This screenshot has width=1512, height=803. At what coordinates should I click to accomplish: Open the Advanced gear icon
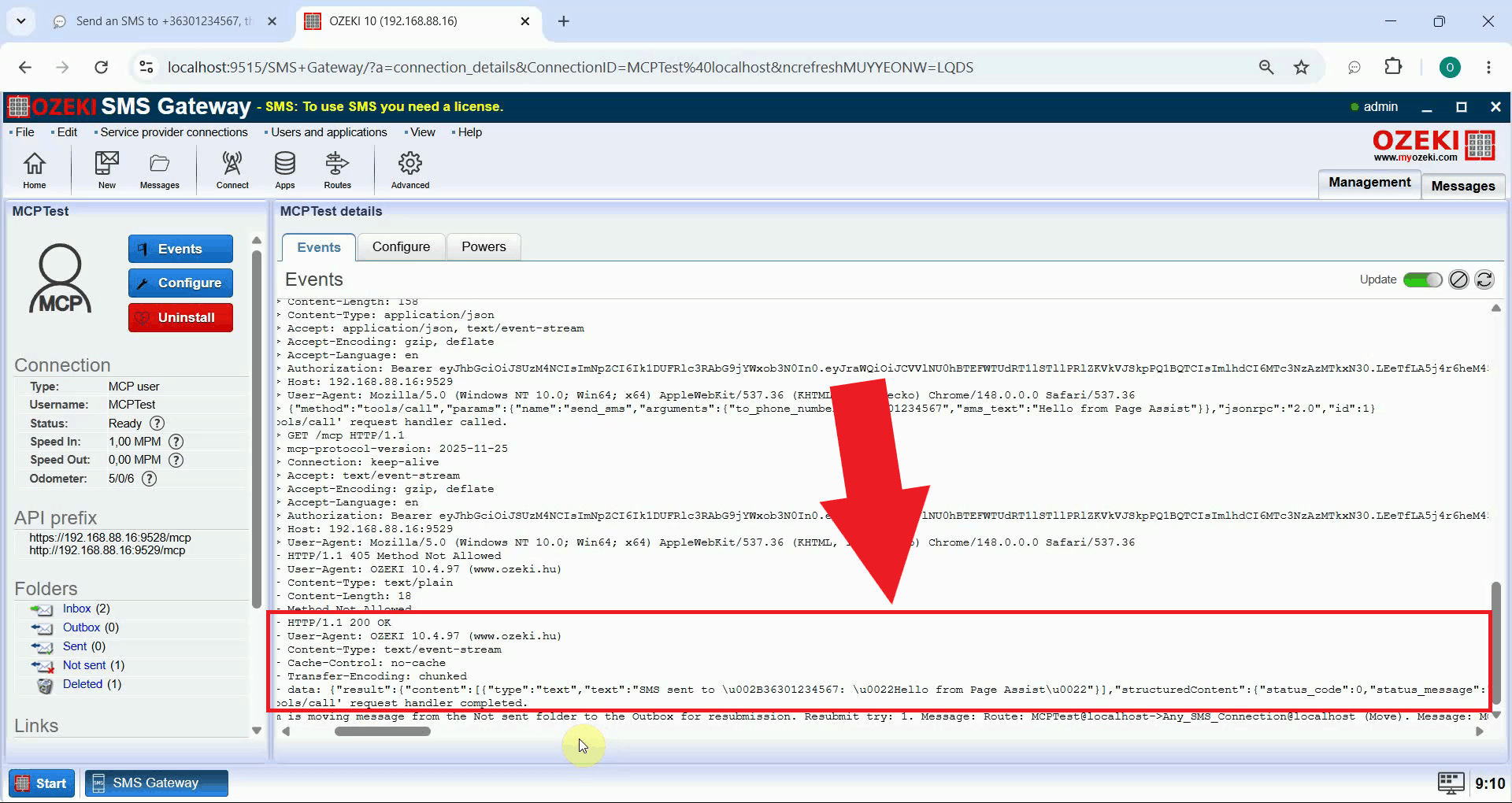(409, 170)
